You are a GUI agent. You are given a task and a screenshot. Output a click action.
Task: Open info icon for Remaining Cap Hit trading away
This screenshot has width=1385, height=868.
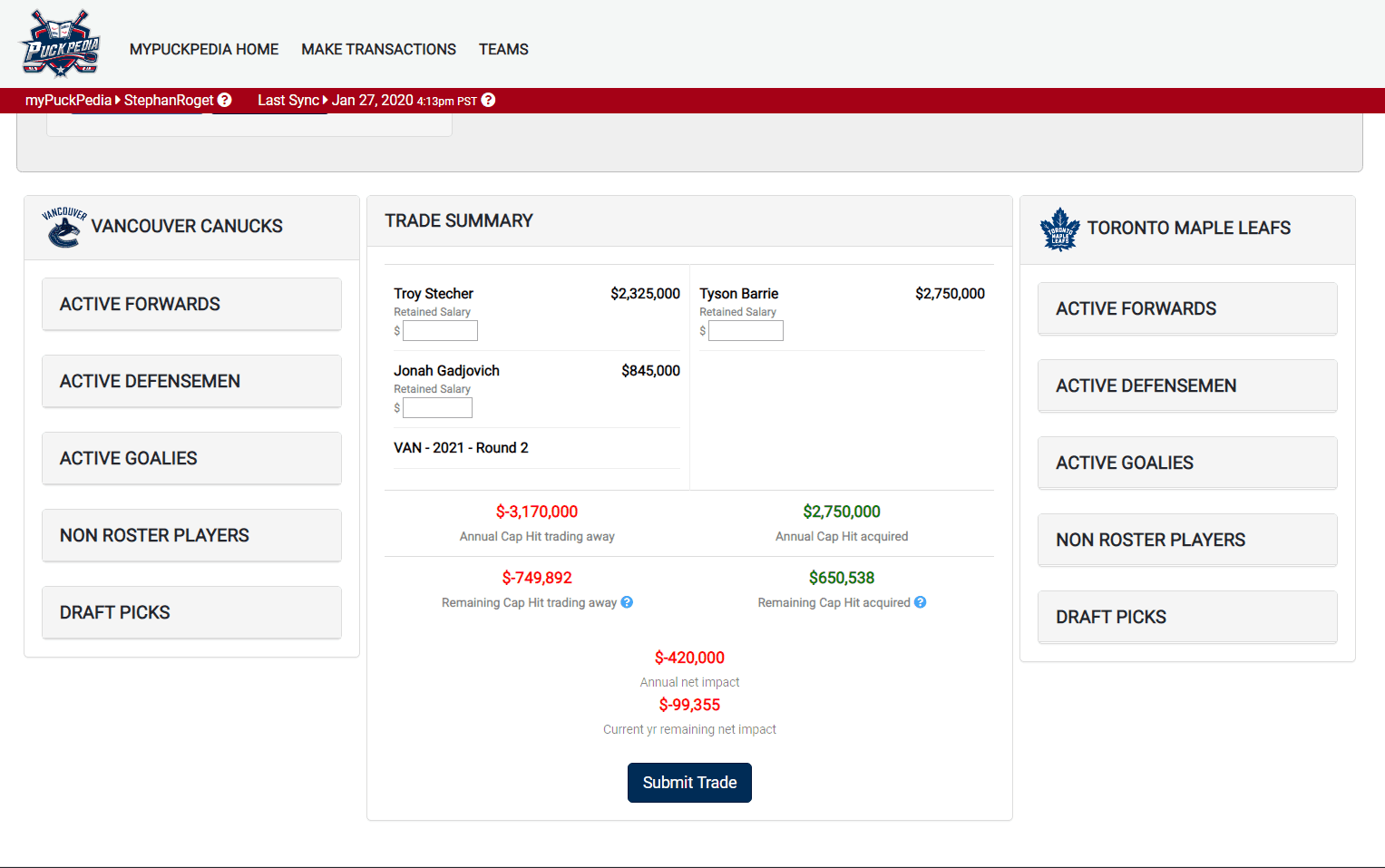point(627,602)
